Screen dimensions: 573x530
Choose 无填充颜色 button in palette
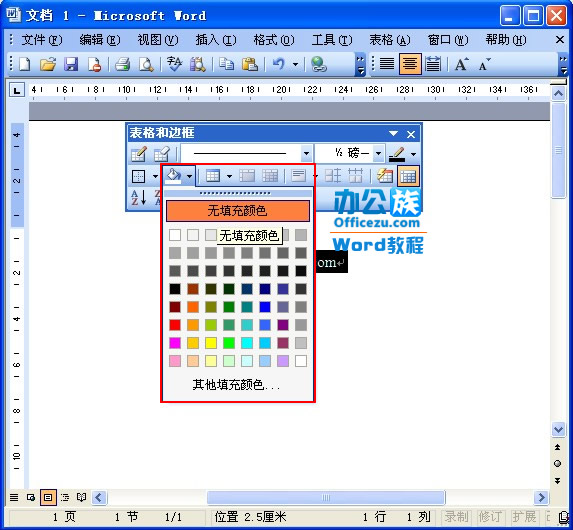pos(238,211)
